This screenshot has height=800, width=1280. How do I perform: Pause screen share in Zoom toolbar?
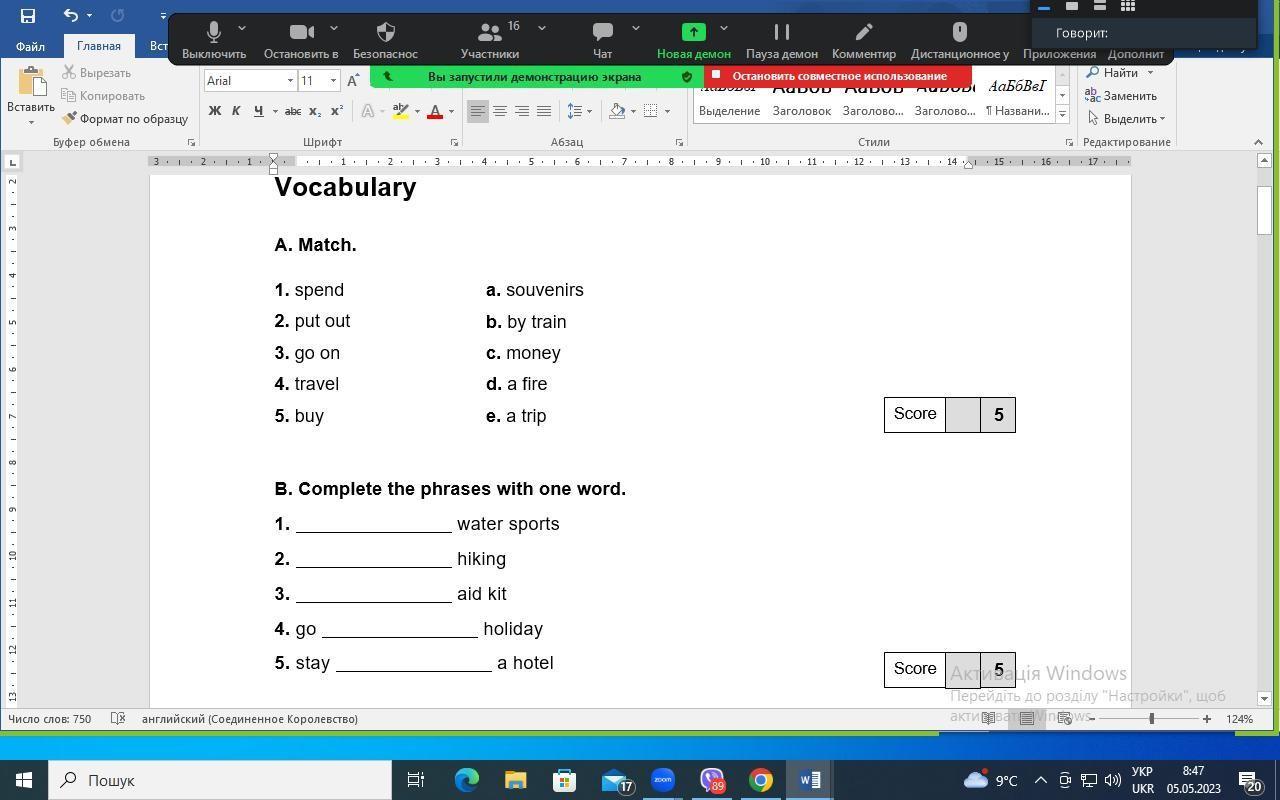[x=782, y=40]
